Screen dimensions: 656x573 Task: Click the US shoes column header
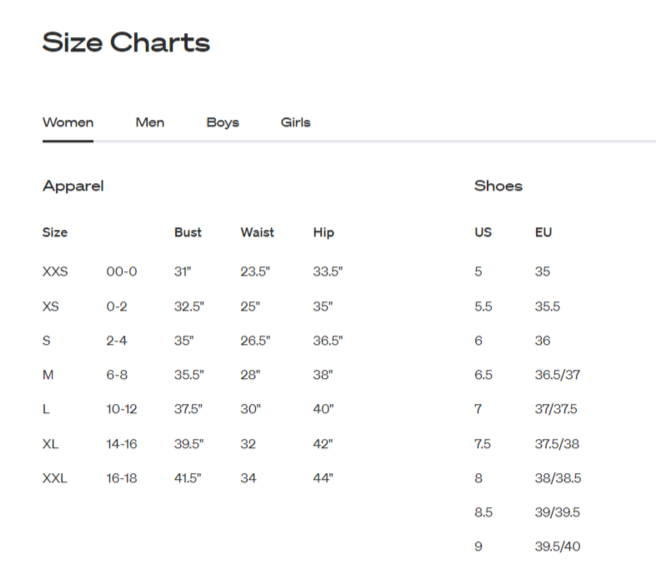[x=483, y=232]
